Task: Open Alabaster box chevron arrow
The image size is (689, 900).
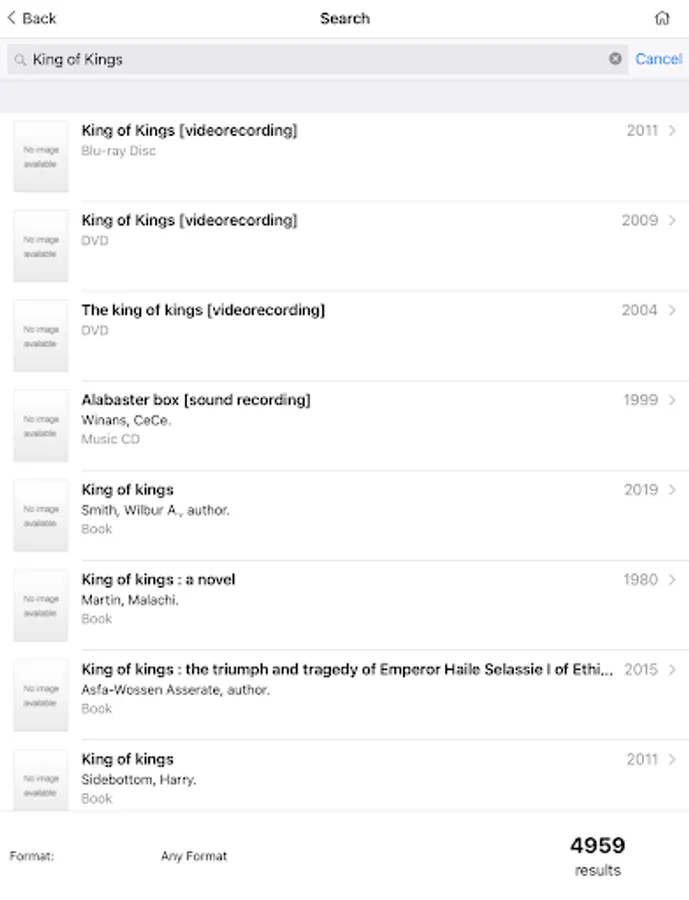Action: click(672, 400)
